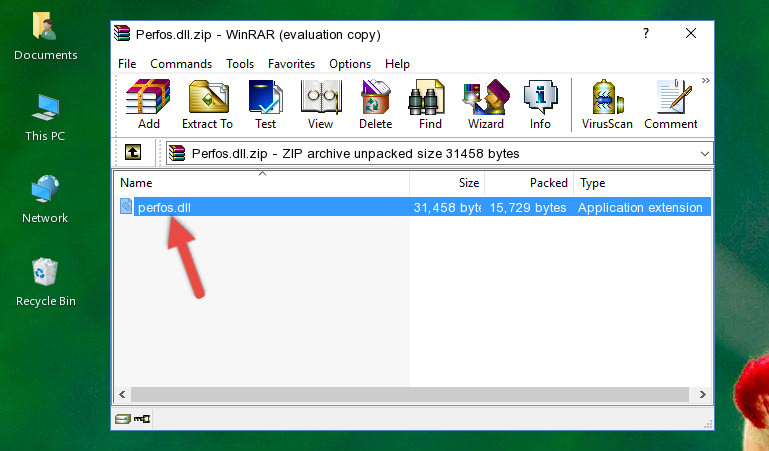Viewport: 769px width, 451px height.
Task: Click the horizontal scrollbar left arrow
Action: [123, 394]
